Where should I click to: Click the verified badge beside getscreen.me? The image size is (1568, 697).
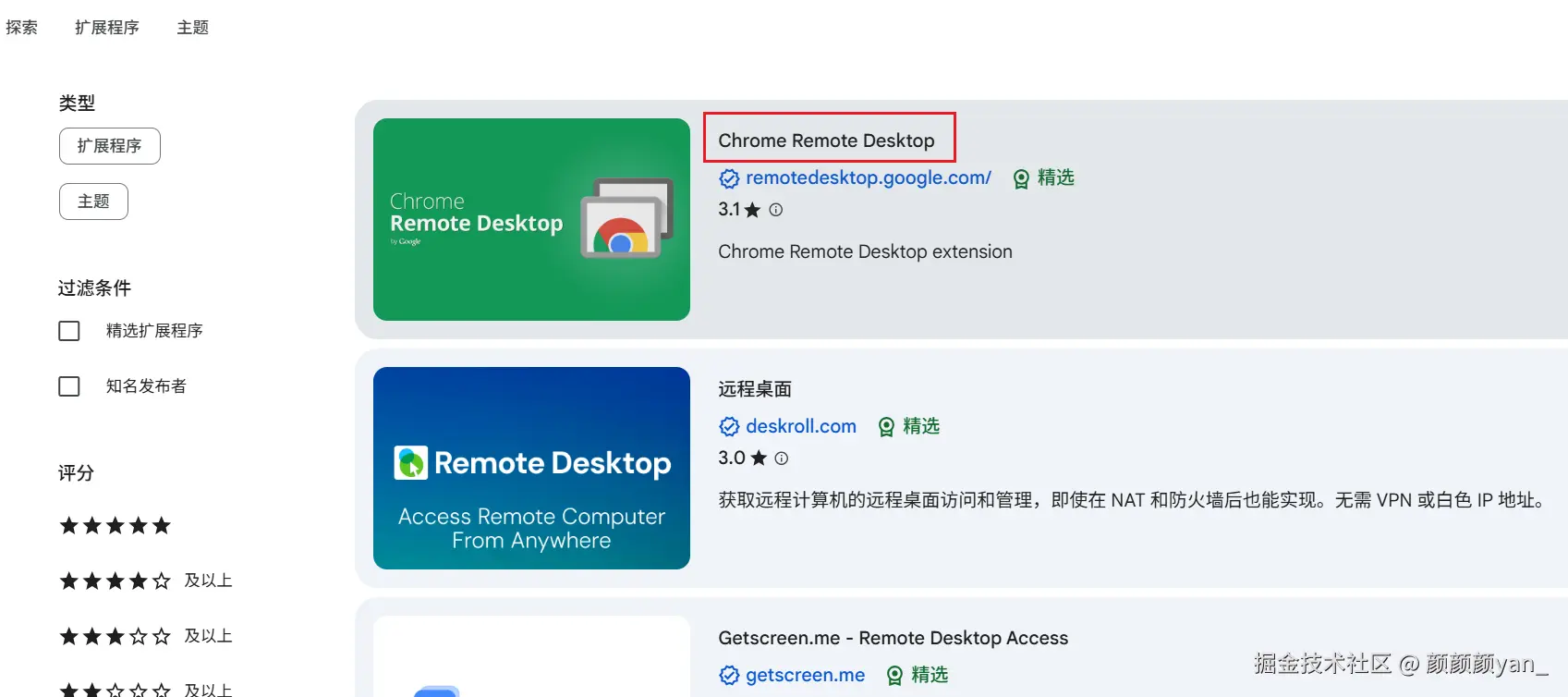[729, 676]
